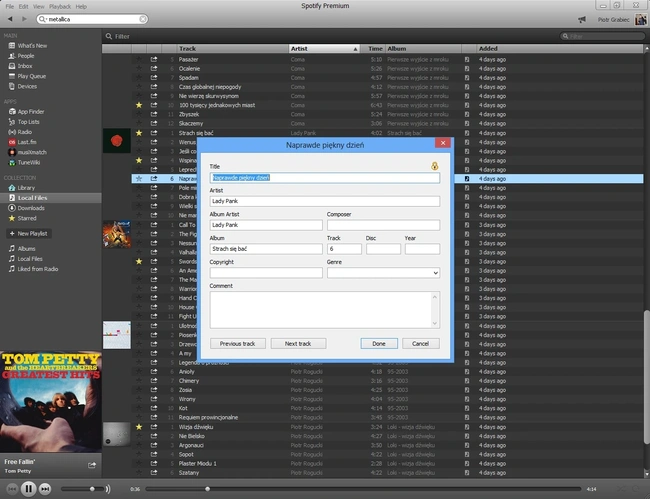Open Liked from Radio playlist
The height and width of the screenshot is (499, 650).
point(33,269)
